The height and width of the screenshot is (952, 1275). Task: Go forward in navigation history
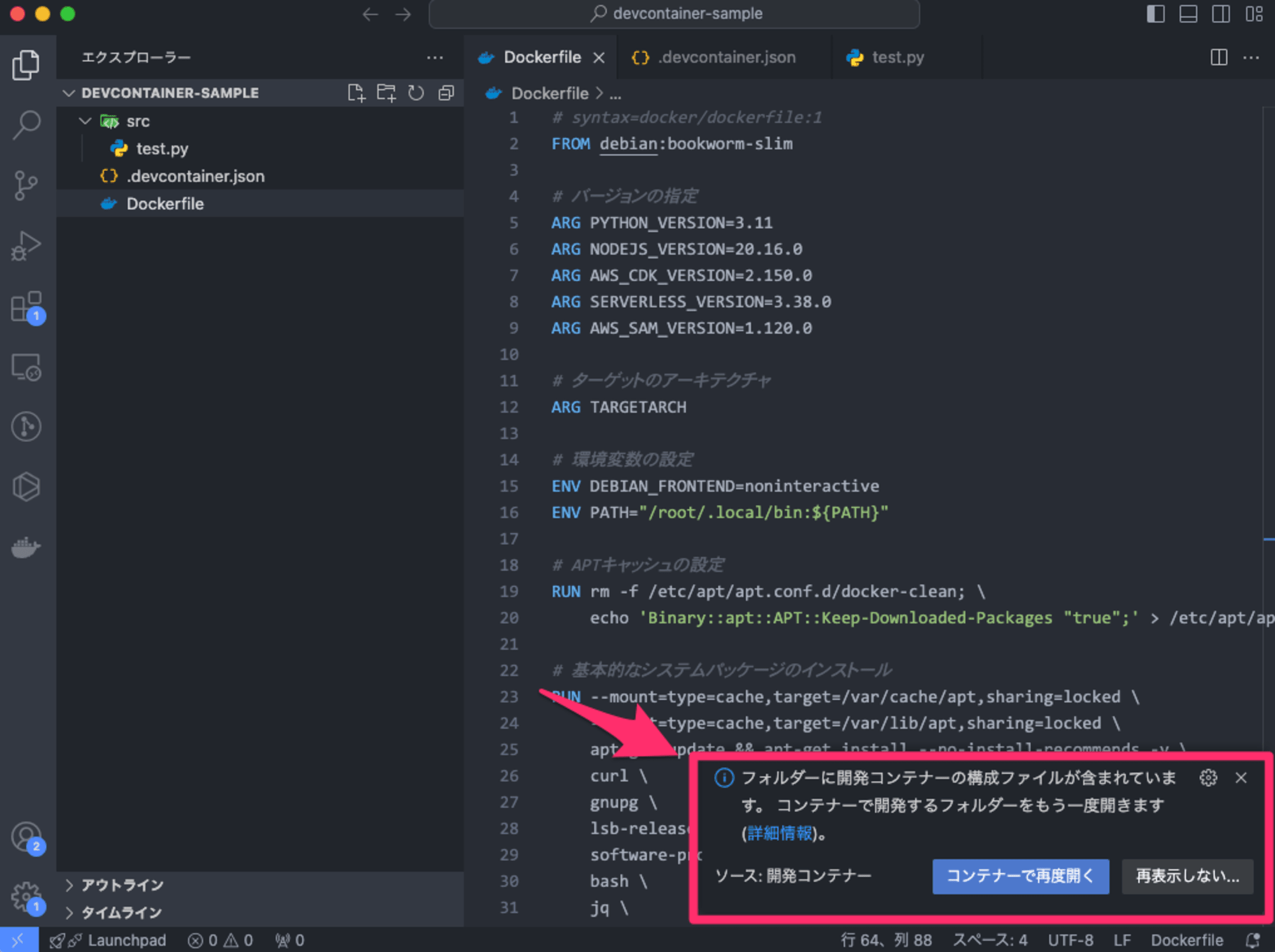point(403,14)
